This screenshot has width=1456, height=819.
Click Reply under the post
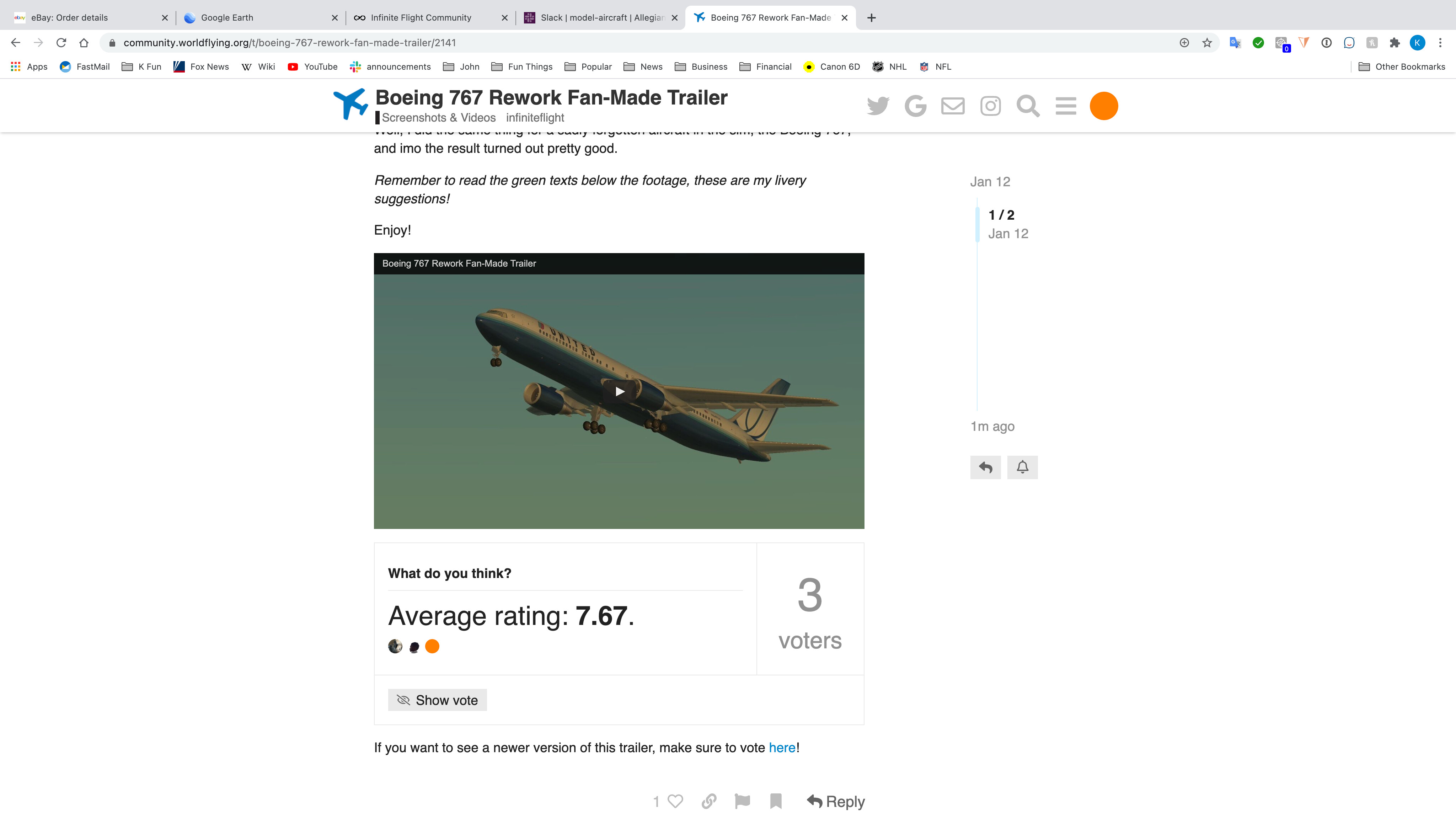tap(835, 801)
